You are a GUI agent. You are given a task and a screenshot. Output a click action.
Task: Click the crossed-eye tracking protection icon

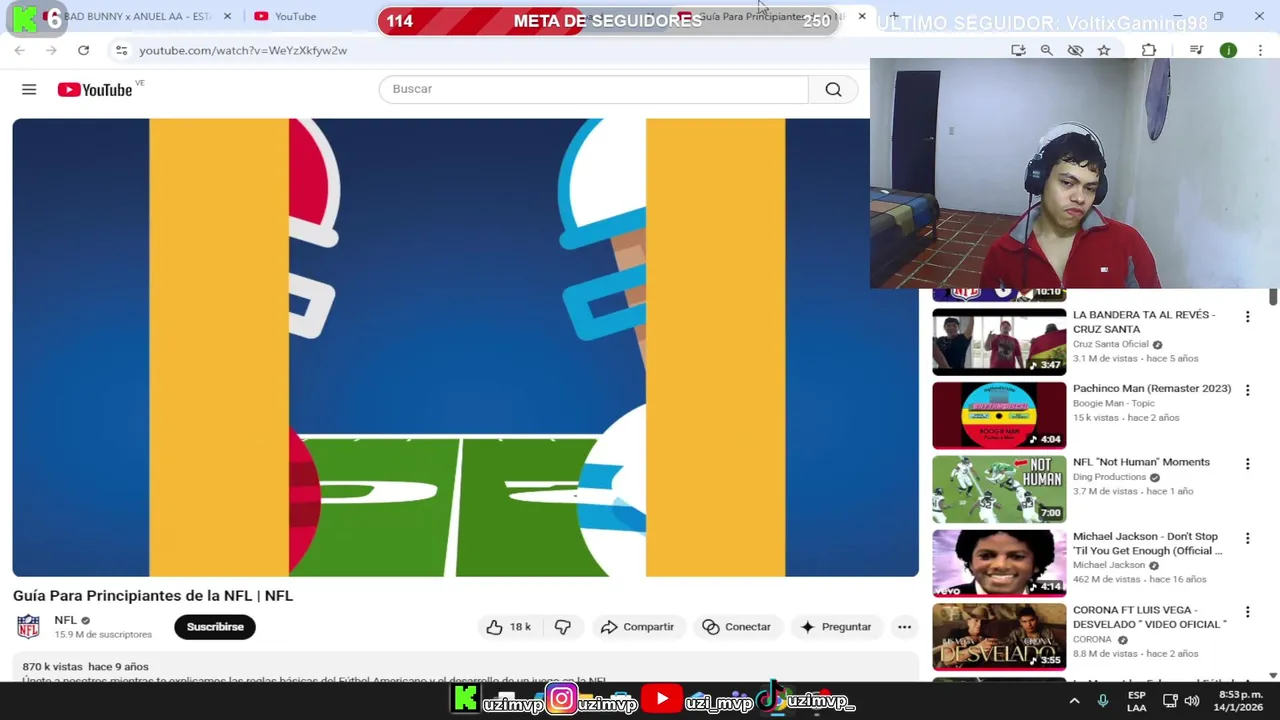click(1075, 50)
